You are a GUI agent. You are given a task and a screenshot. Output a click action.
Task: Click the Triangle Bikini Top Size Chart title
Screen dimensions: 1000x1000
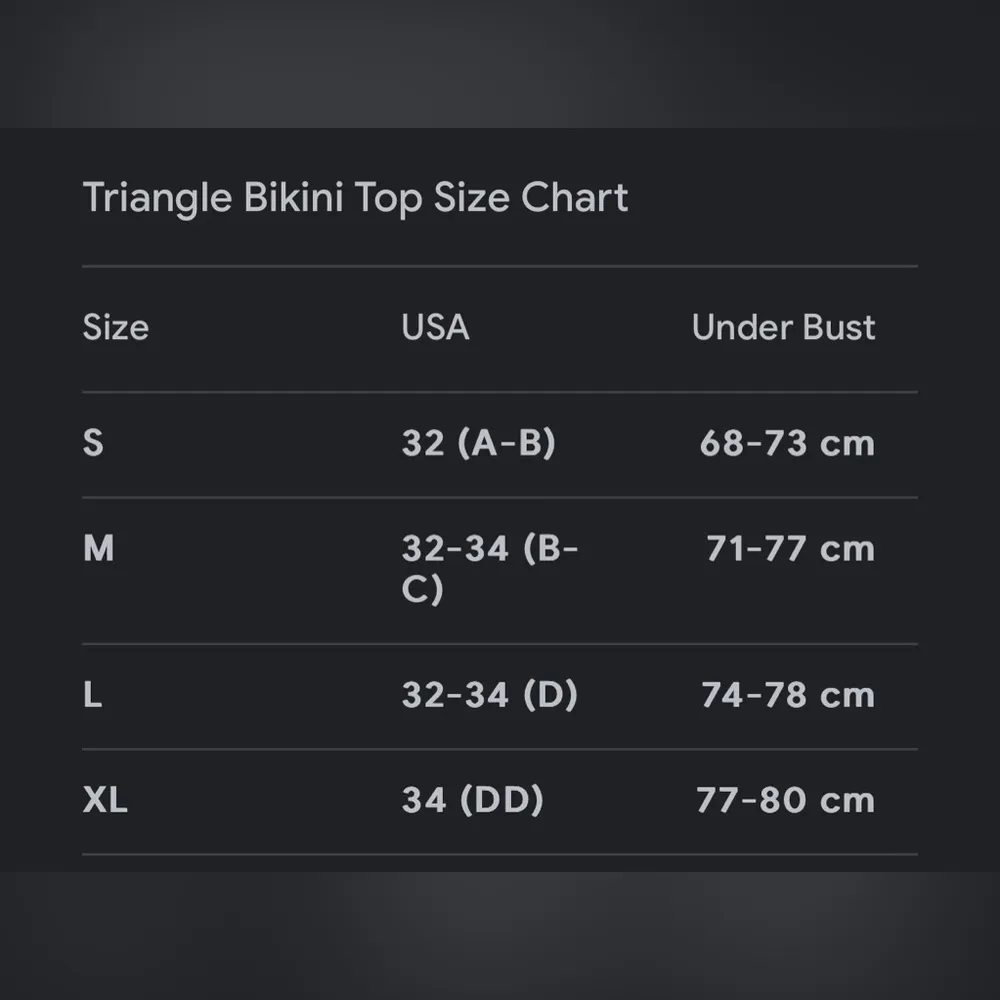pyautogui.click(x=355, y=198)
